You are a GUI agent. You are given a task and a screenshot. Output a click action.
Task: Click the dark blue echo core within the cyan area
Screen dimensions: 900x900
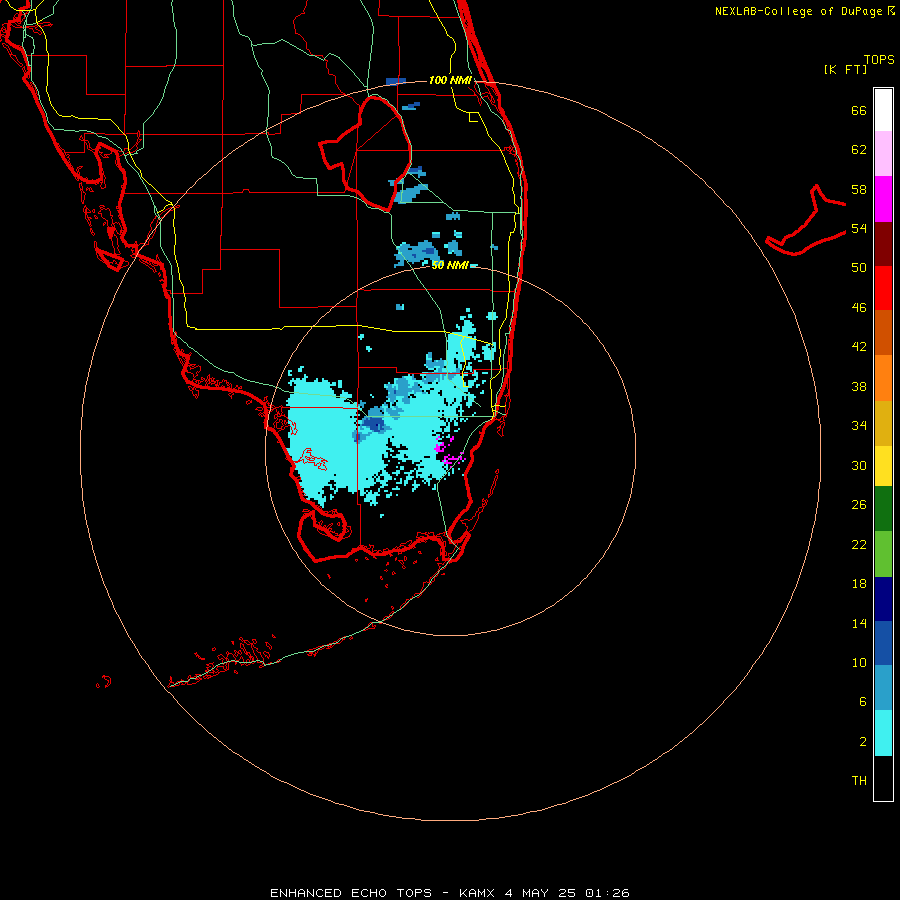click(x=375, y=425)
